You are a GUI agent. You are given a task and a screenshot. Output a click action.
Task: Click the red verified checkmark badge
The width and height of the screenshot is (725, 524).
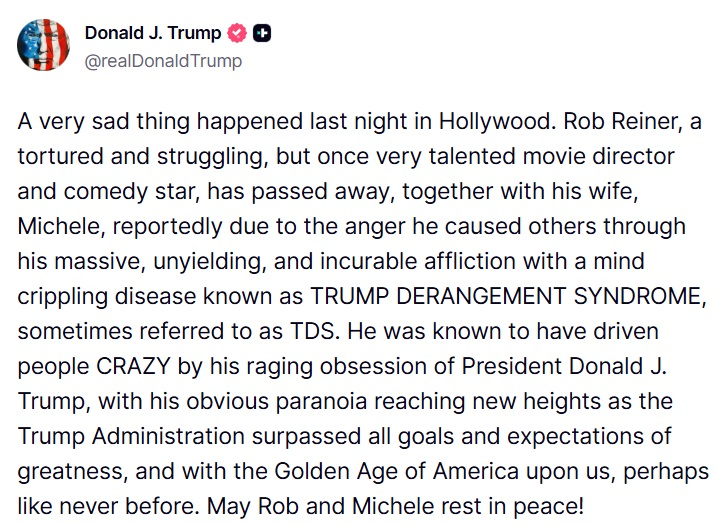pos(238,33)
